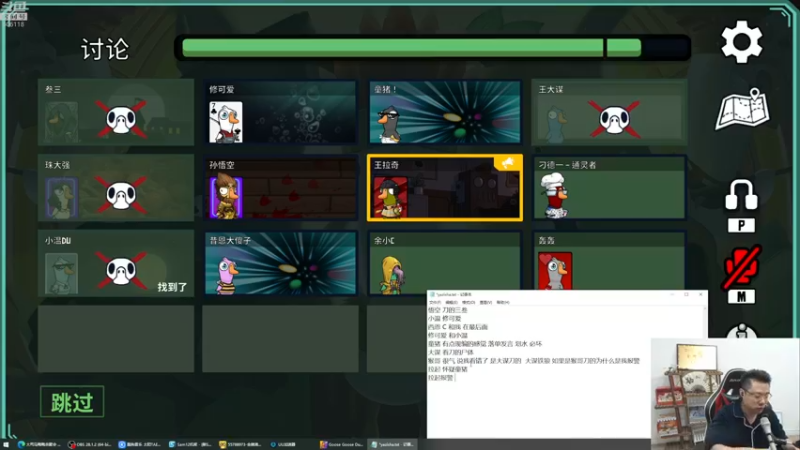
Task: Vote for player 修可爱
Action: (280, 112)
